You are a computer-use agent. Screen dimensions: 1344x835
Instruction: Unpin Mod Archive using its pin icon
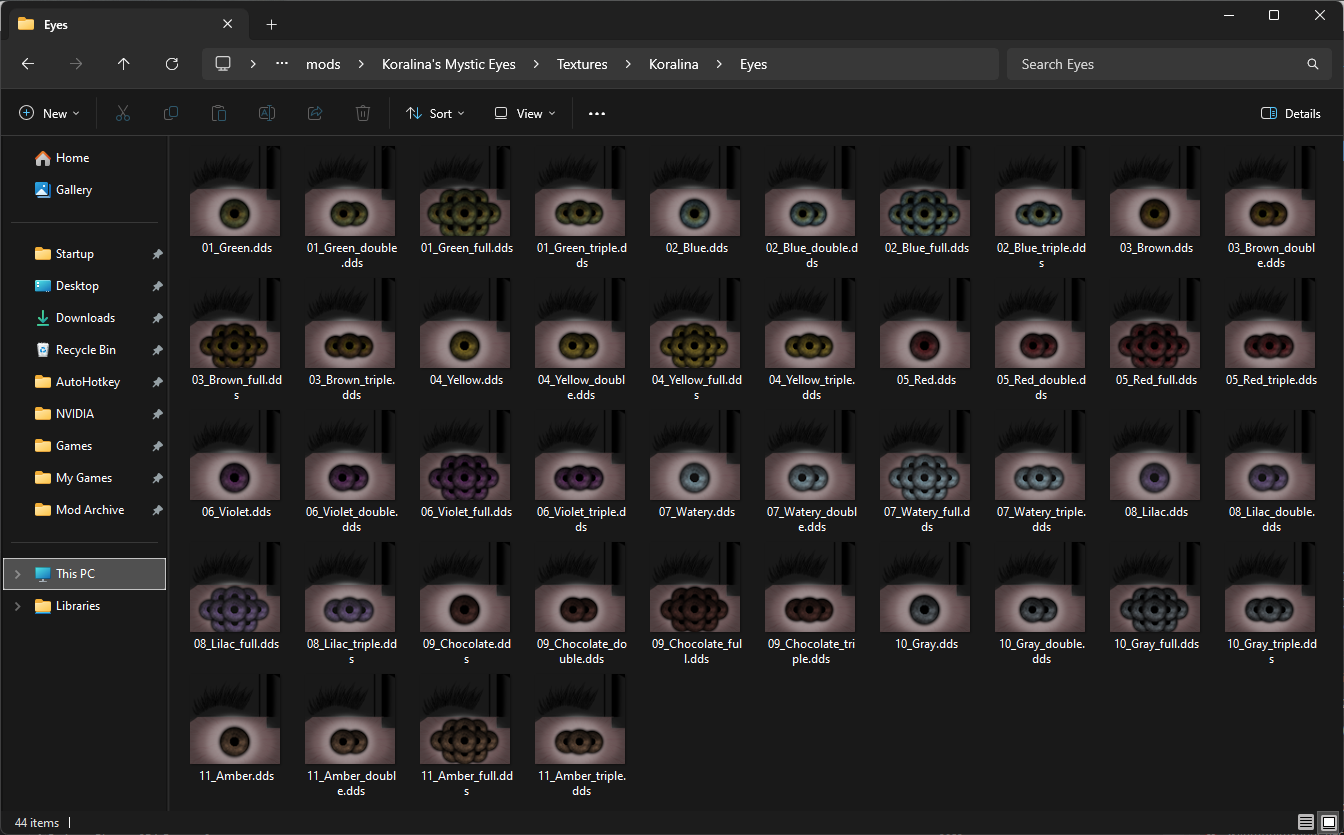tap(157, 510)
